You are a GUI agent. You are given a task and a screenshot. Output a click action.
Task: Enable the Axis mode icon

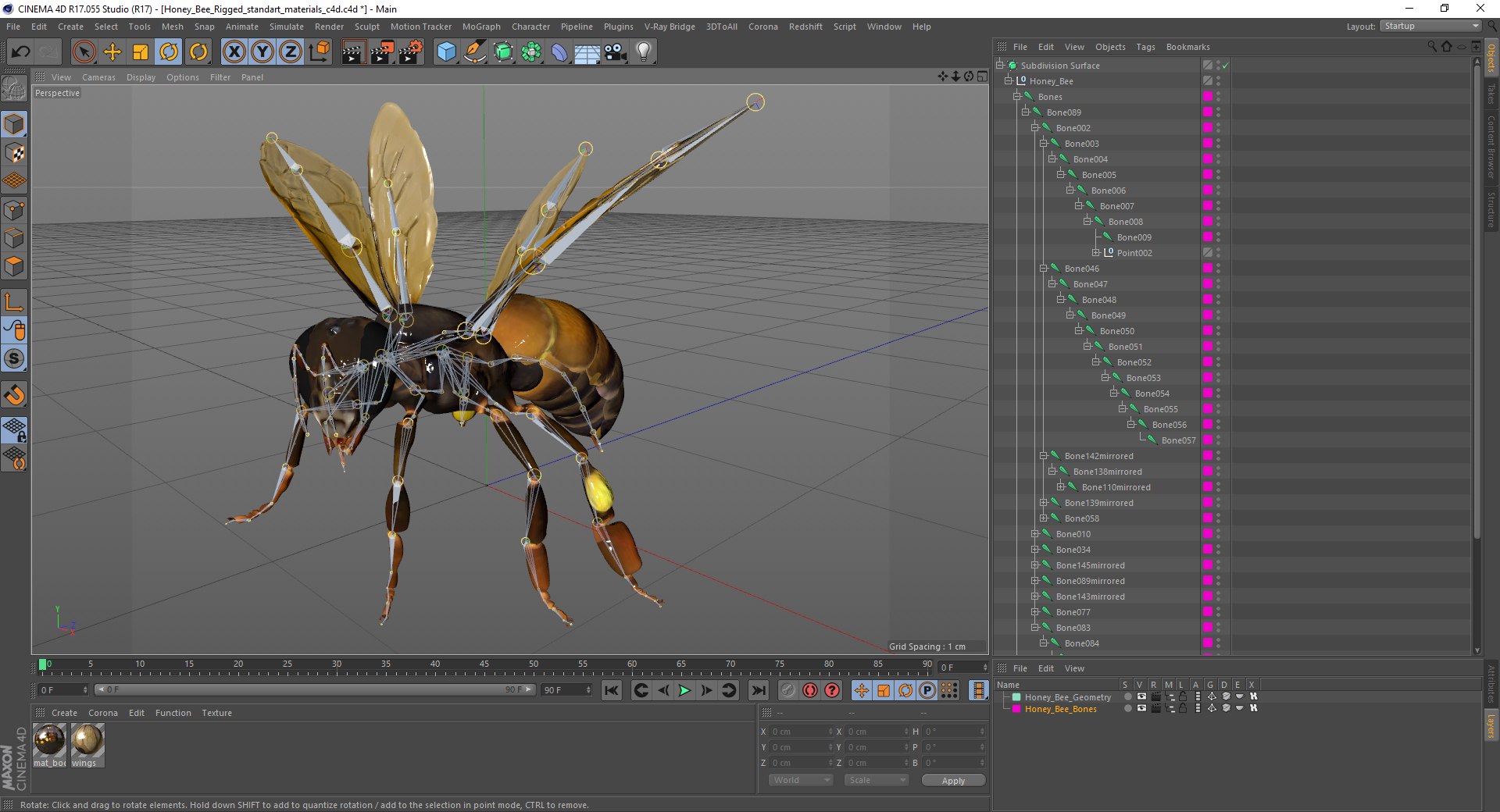15,303
